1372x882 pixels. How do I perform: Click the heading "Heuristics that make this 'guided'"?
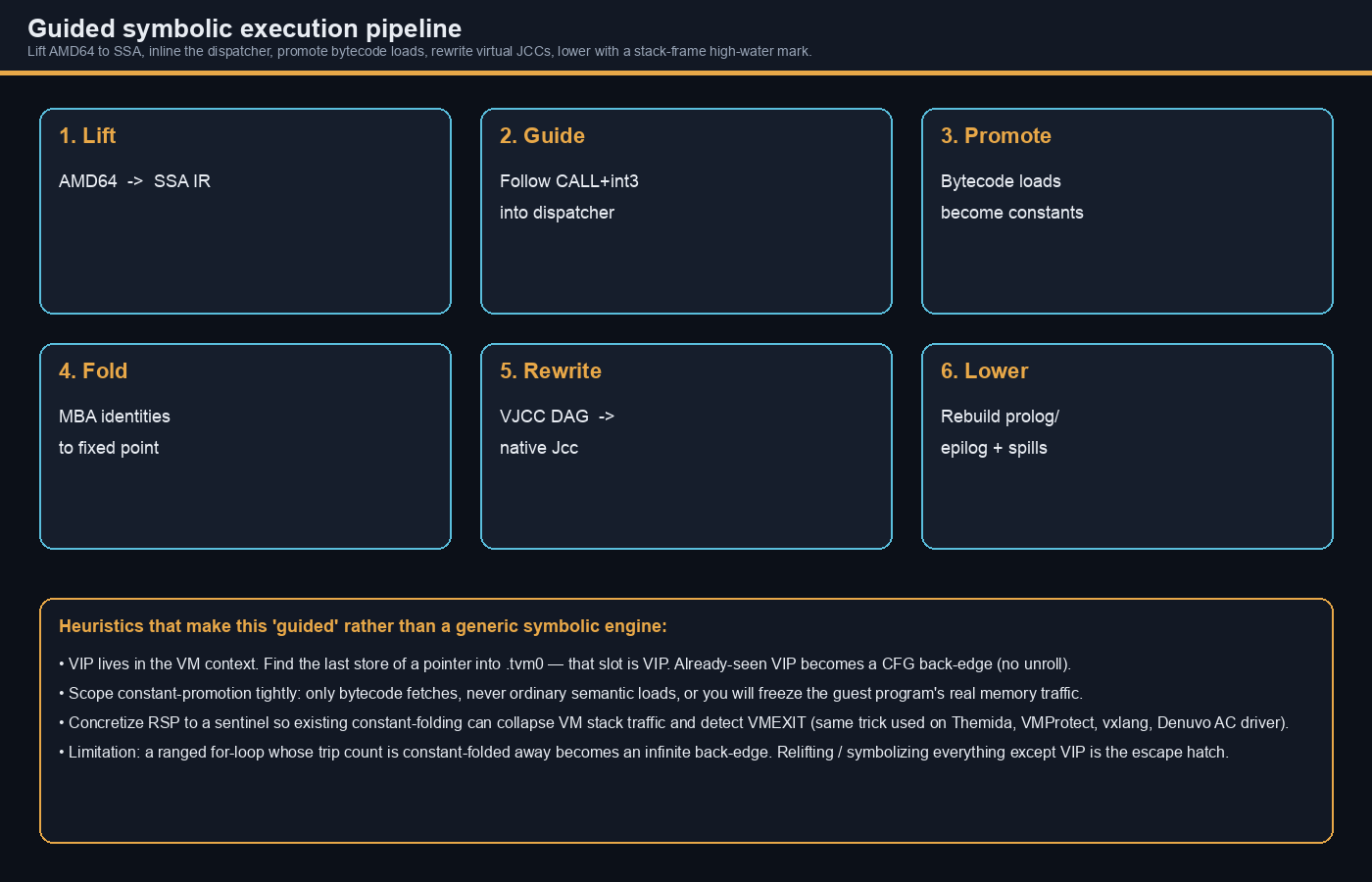[x=363, y=626]
